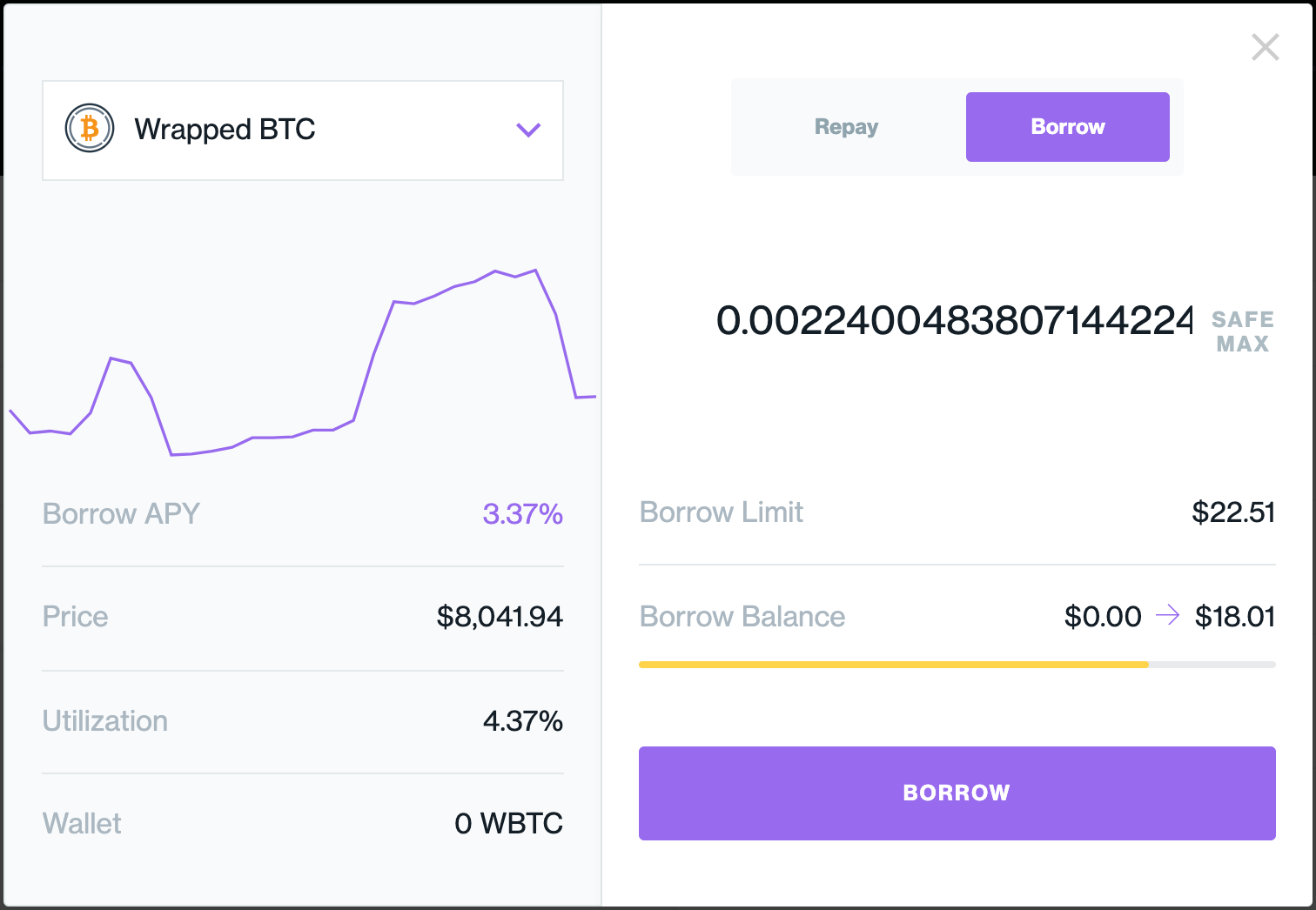The height and width of the screenshot is (910, 1316).
Task: Click the purple chevron in asset selector
Action: pos(528,130)
